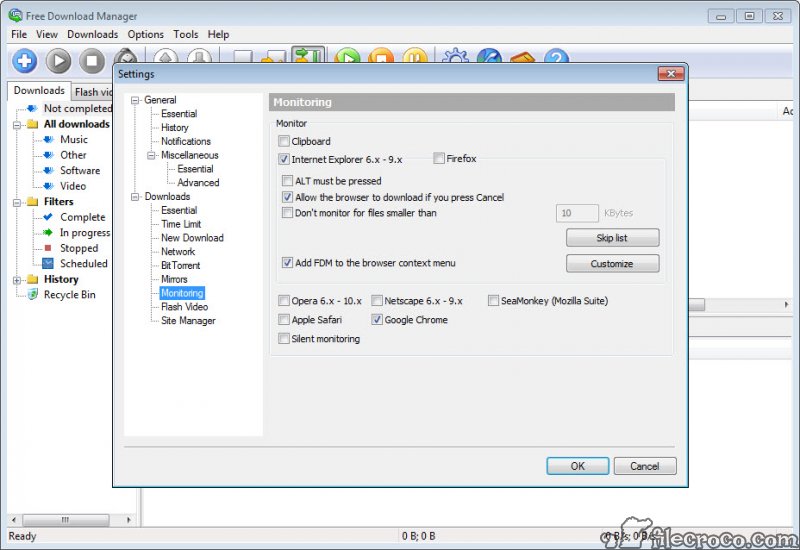
Task: Enable Clipboard monitoring checkbox
Action: (284, 141)
